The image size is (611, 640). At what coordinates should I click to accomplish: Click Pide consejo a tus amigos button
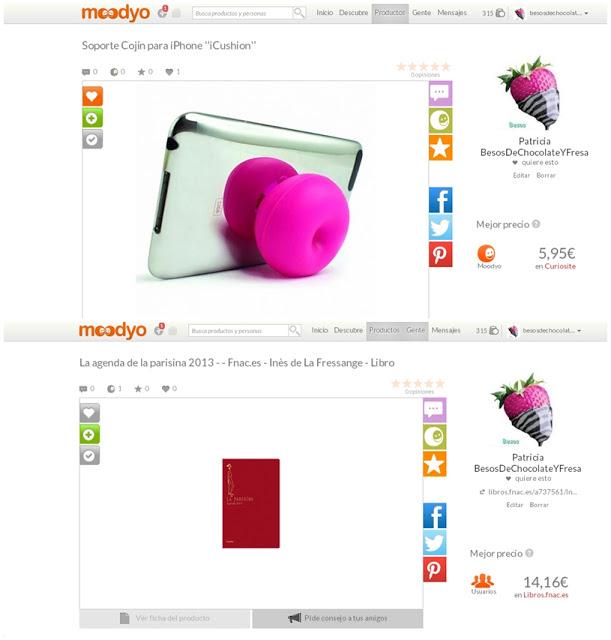[338, 618]
